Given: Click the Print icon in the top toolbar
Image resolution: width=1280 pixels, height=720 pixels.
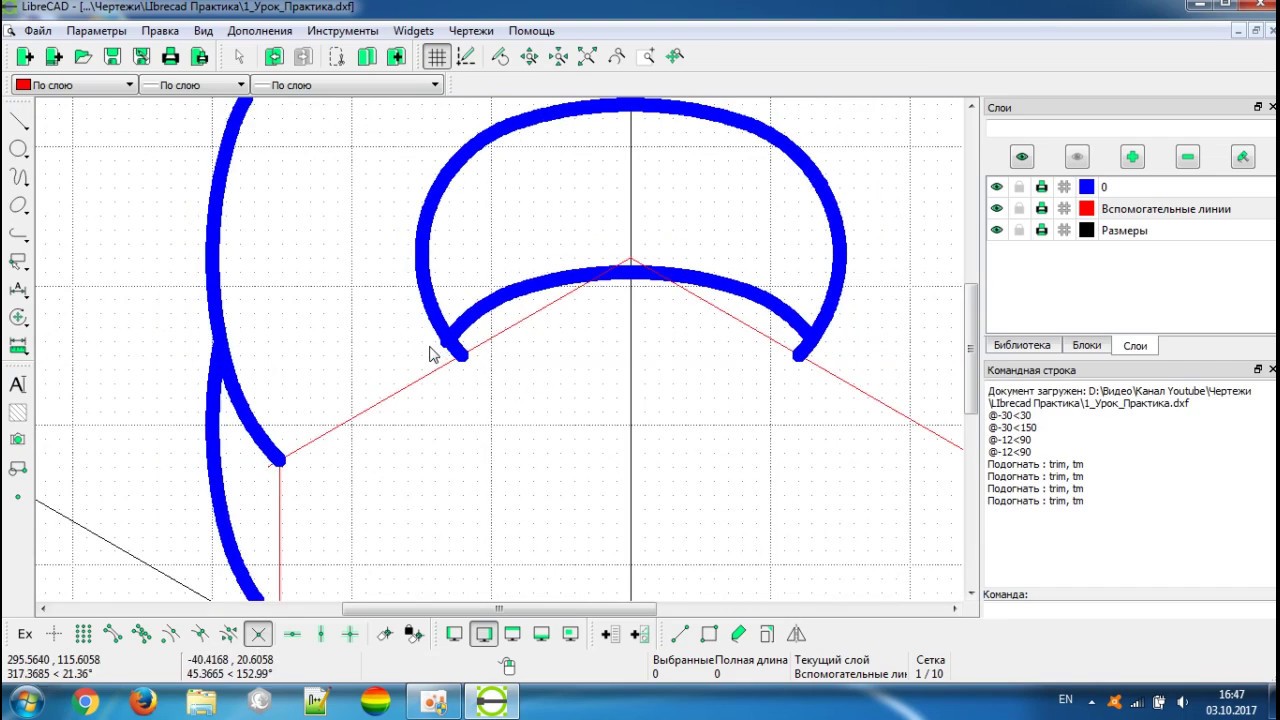Looking at the screenshot, I should tap(170, 57).
